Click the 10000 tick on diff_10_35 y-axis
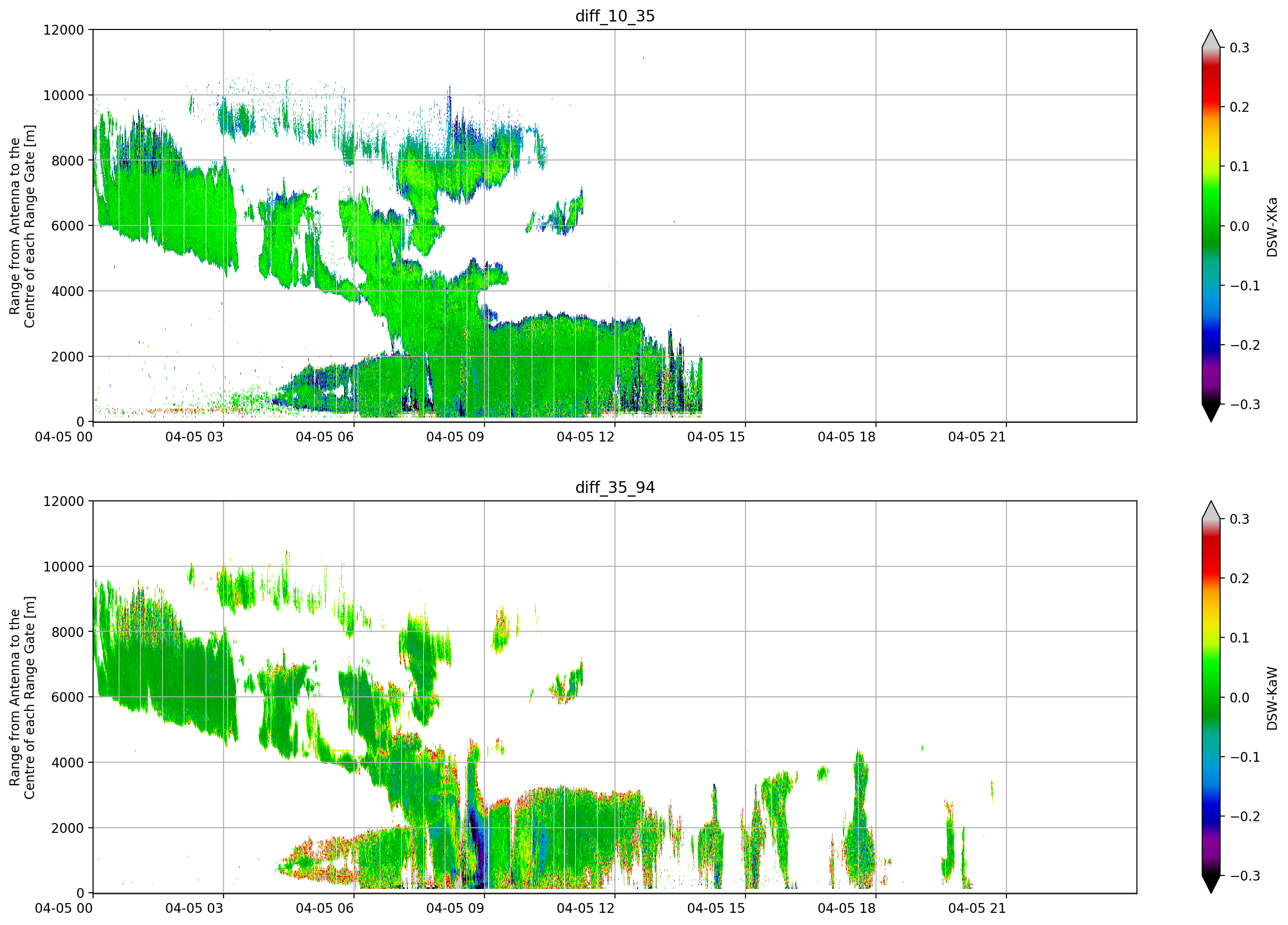Viewport: 1288px width, 925px height. coord(64,95)
